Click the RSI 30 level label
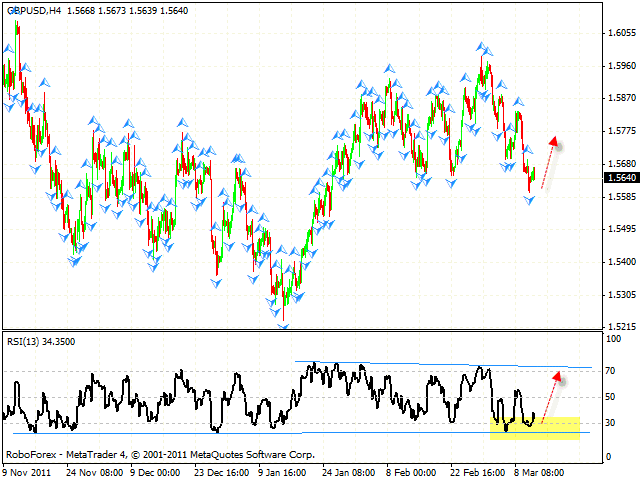Screen dimensions: 640x480 coord(610,423)
